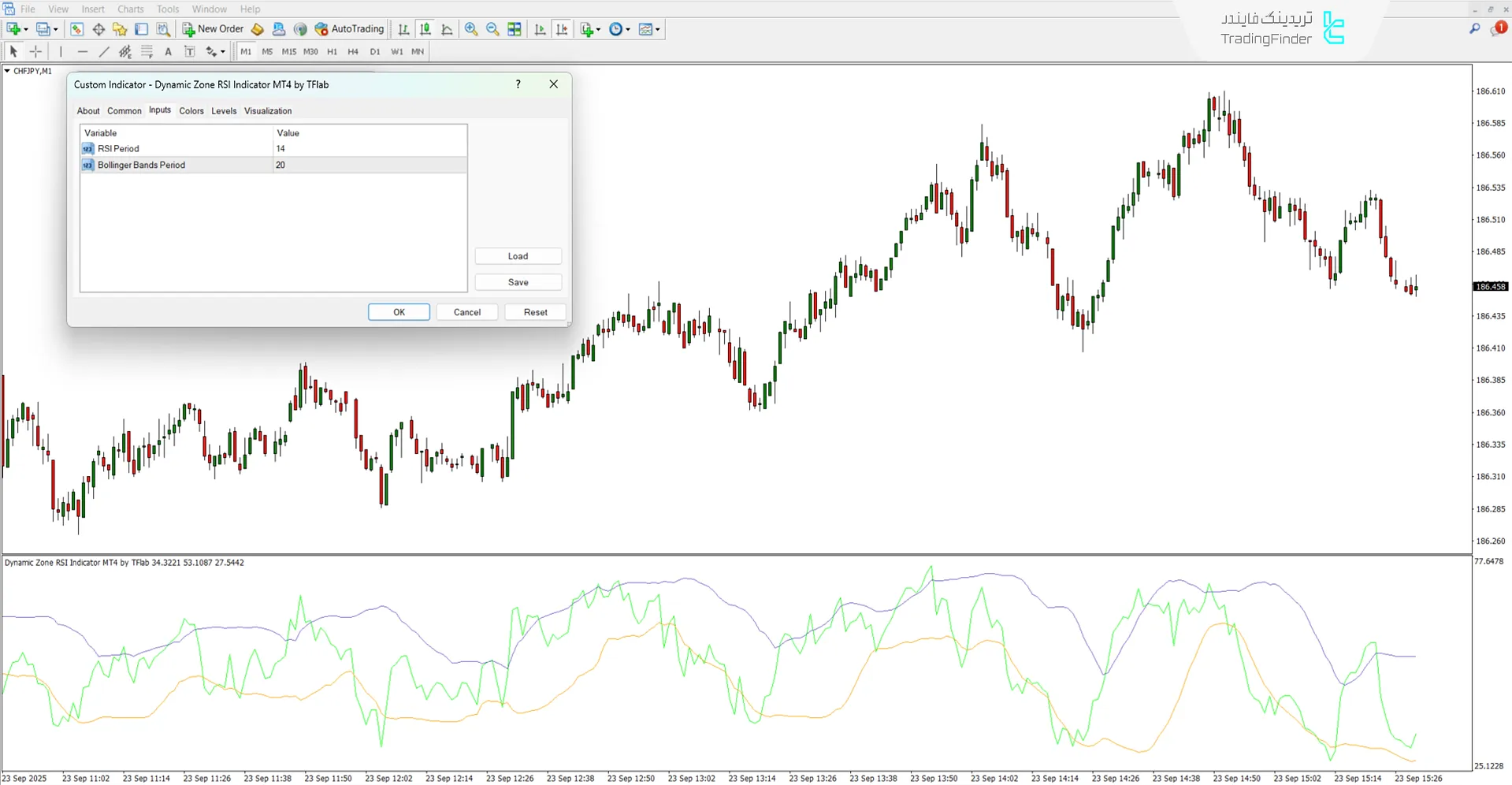Select the horizontal line drawing tool
1512x785 pixels.
coord(83,51)
